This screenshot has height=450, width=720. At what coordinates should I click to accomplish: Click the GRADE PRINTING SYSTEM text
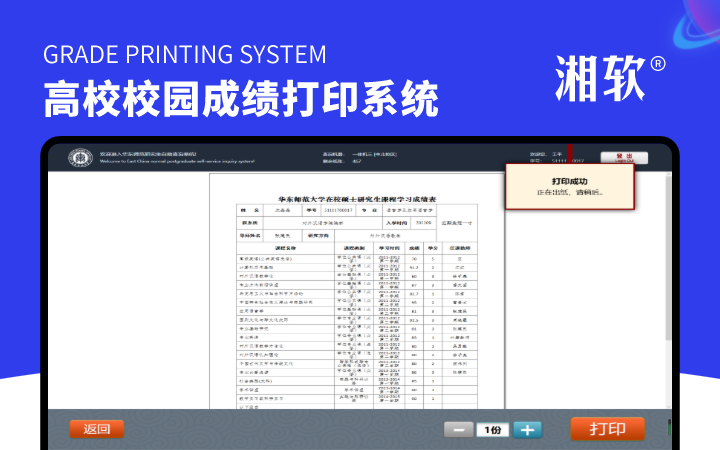(185, 53)
